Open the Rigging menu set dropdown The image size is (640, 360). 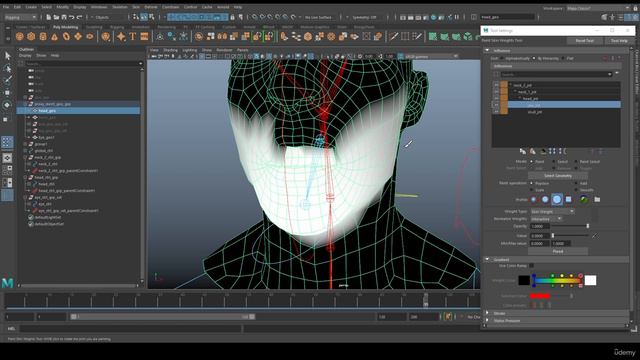20,17
